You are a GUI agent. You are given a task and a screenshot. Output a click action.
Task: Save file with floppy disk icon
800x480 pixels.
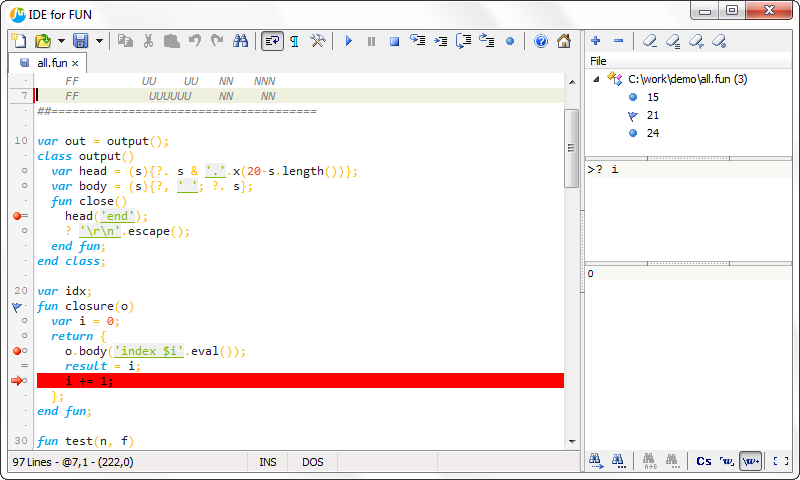[x=81, y=41]
